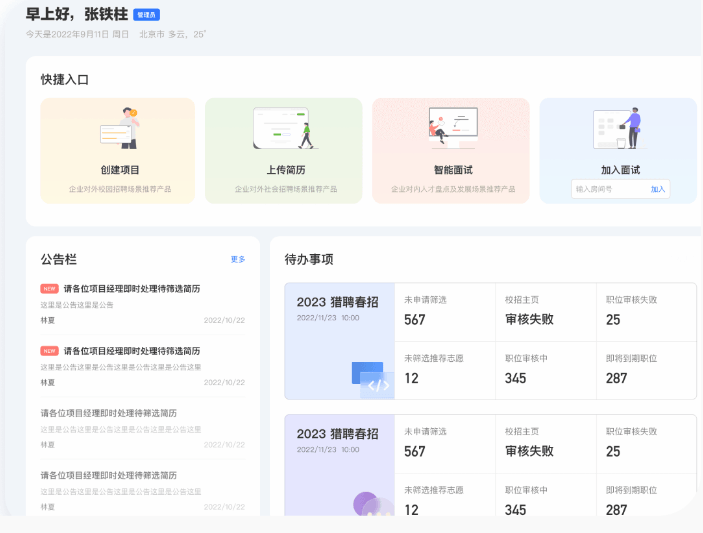Click the purple circle icon in second 猎聘春招 card
The height and width of the screenshot is (533, 703).
tap(368, 503)
